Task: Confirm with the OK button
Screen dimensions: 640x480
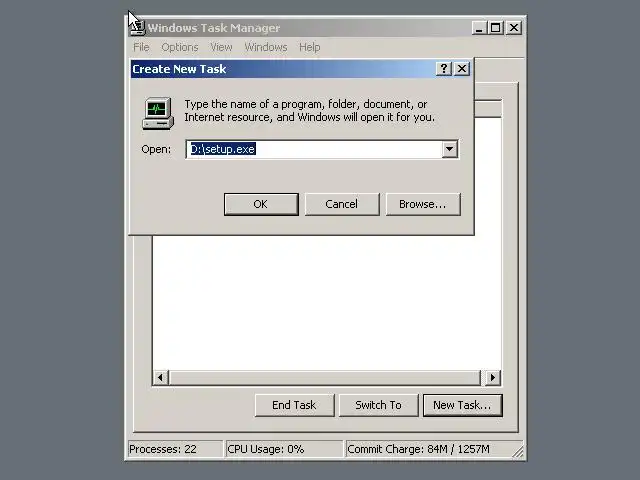Action: (261, 204)
